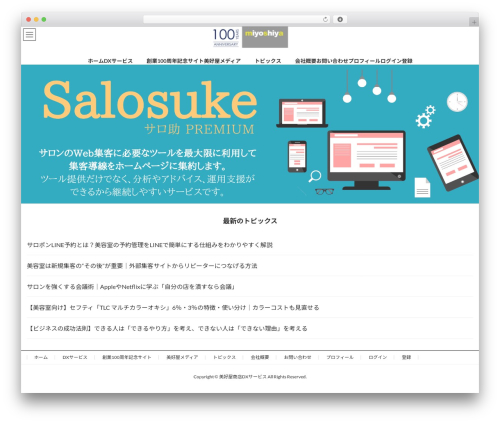The image size is (500, 423).
Task: Open the hamburger menu icon
Action: [x=29, y=34]
